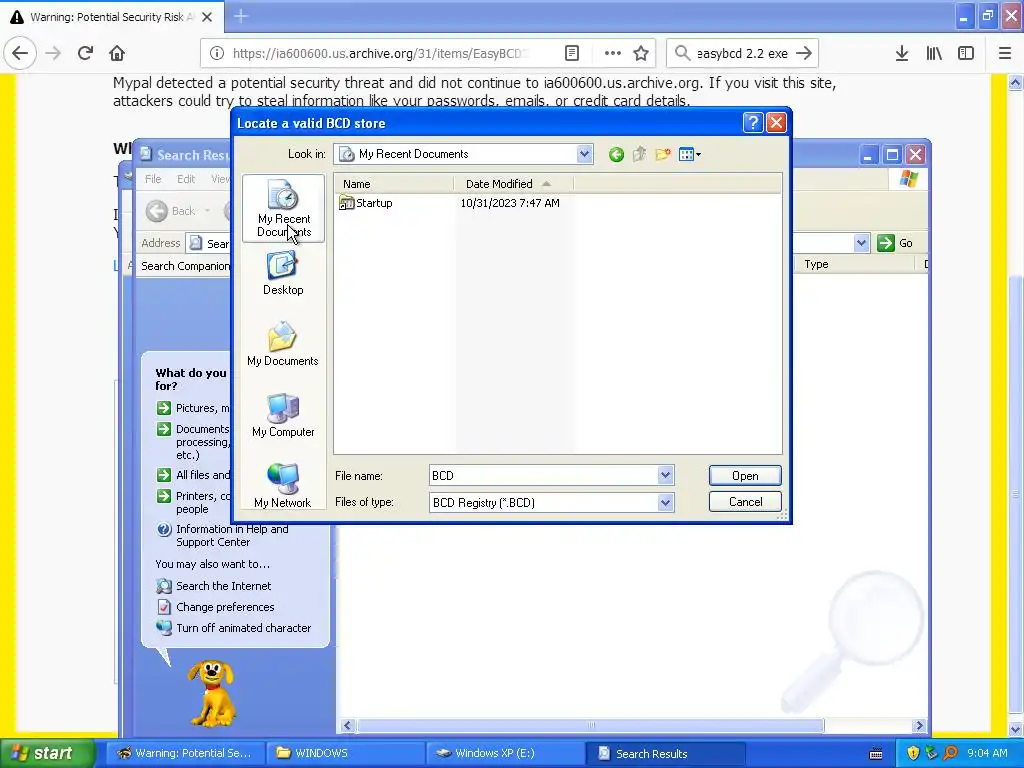This screenshot has height=768, width=1024.
Task: Switch to Windows XP (E:) taskbar item
Action: 505,753
